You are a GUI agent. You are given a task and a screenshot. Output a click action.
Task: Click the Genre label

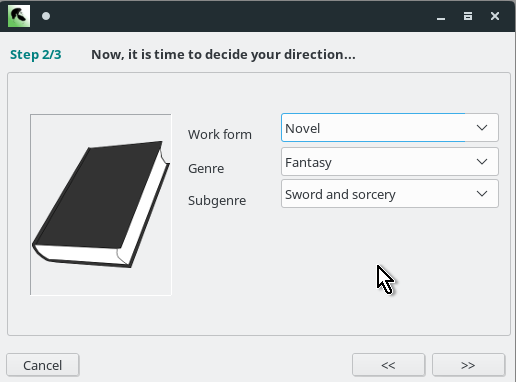click(x=206, y=168)
